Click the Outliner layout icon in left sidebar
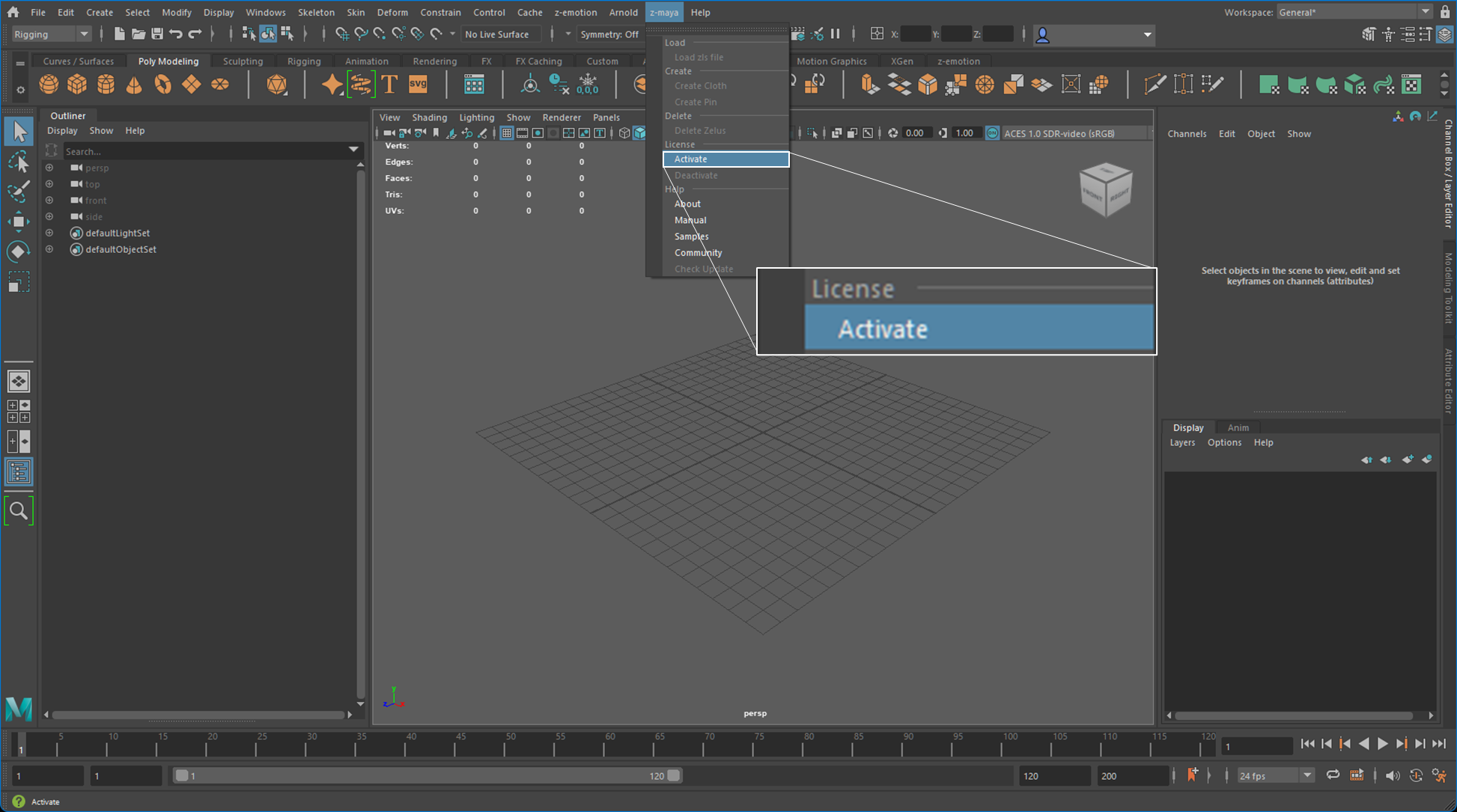The width and height of the screenshot is (1457, 812). coord(19,472)
